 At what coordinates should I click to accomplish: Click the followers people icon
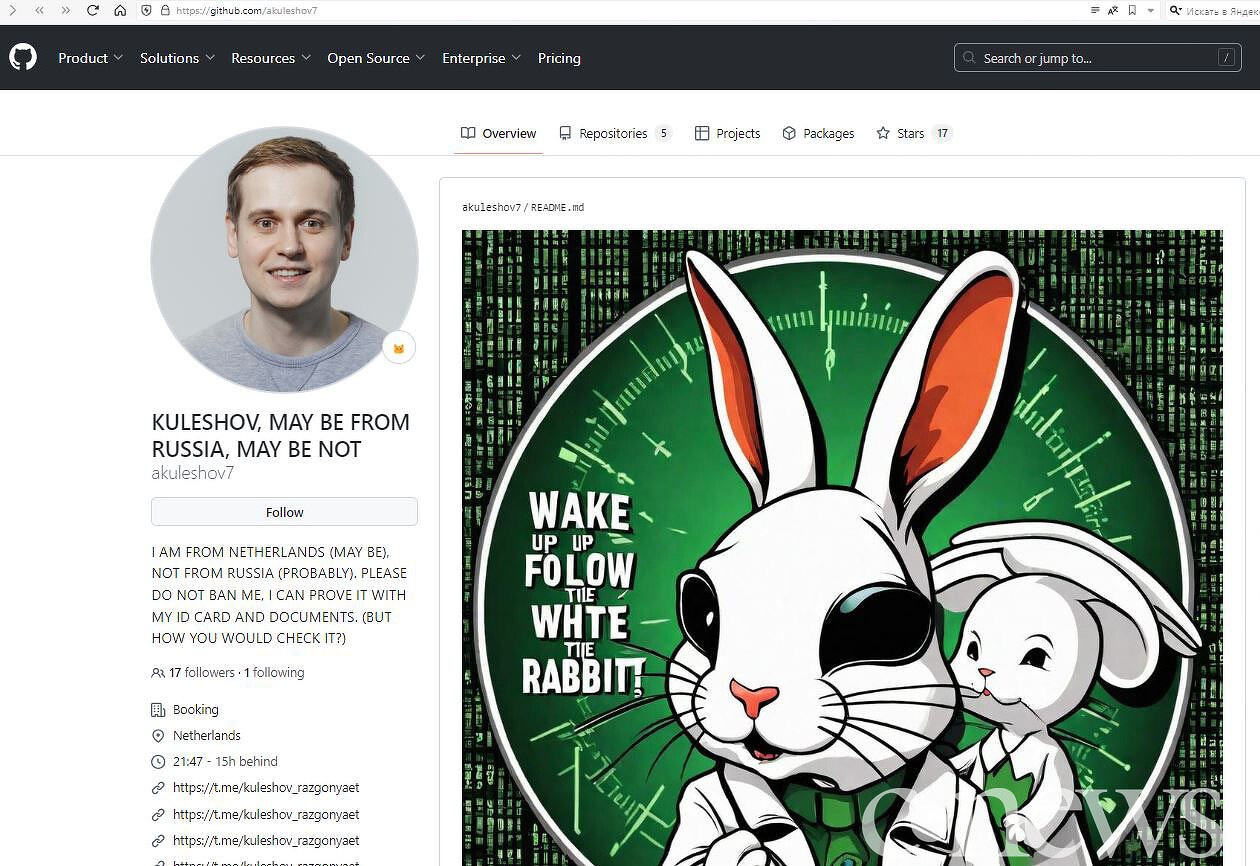(x=158, y=673)
